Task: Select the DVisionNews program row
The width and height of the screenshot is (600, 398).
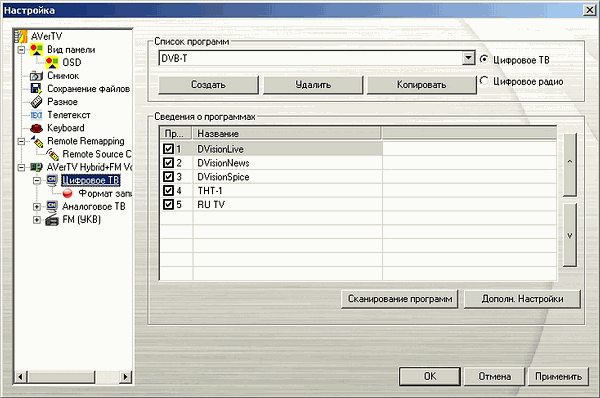Action: click(358, 163)
